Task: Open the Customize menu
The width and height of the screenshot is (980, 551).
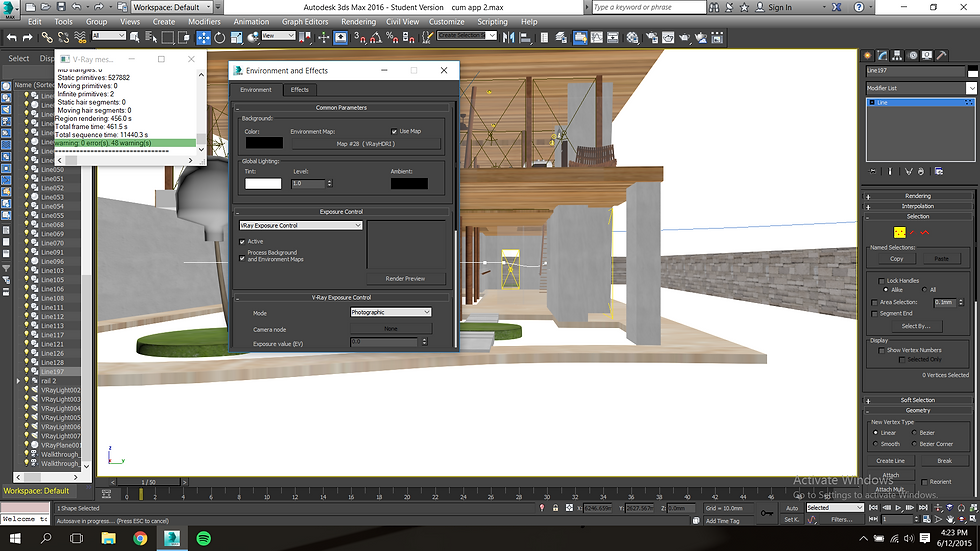Action: (x=446, y=21)
